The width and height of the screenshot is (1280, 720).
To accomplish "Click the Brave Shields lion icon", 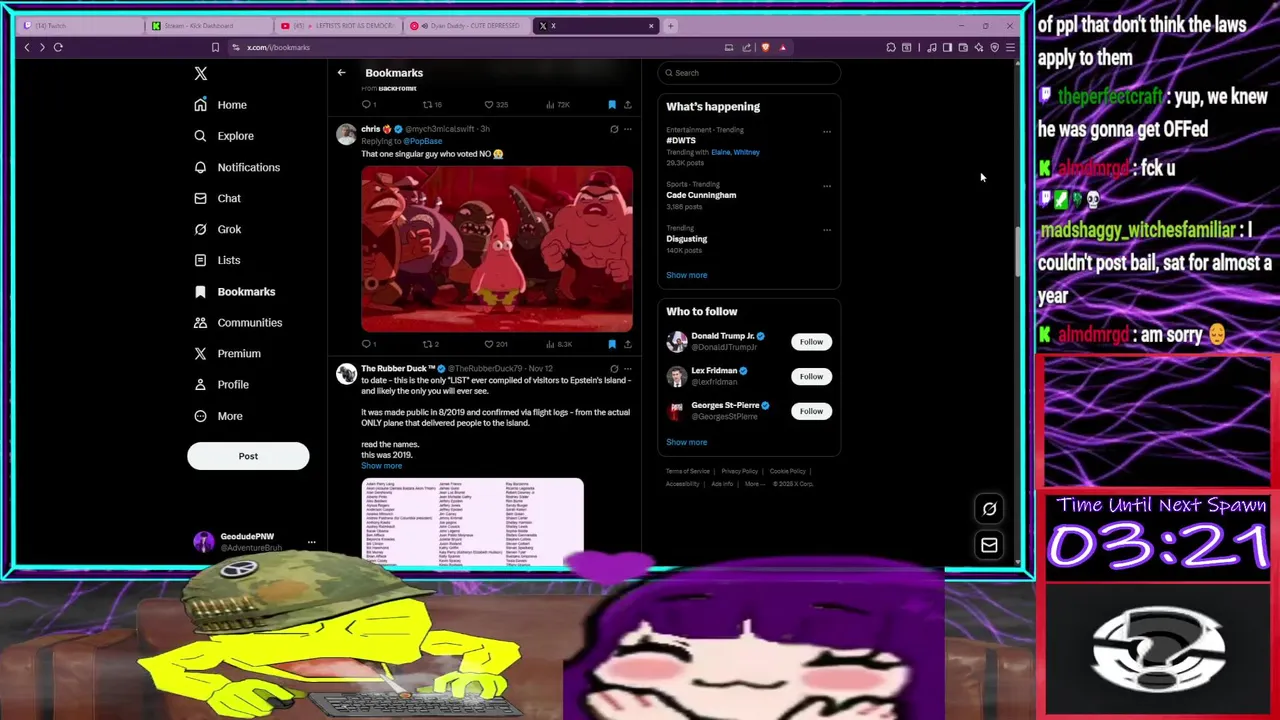I will pyautogui.click(x=765, y=47).
